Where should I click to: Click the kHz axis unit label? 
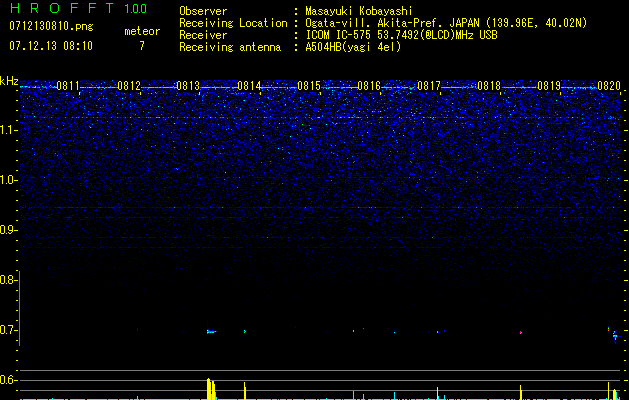click(x=9, y=81)
